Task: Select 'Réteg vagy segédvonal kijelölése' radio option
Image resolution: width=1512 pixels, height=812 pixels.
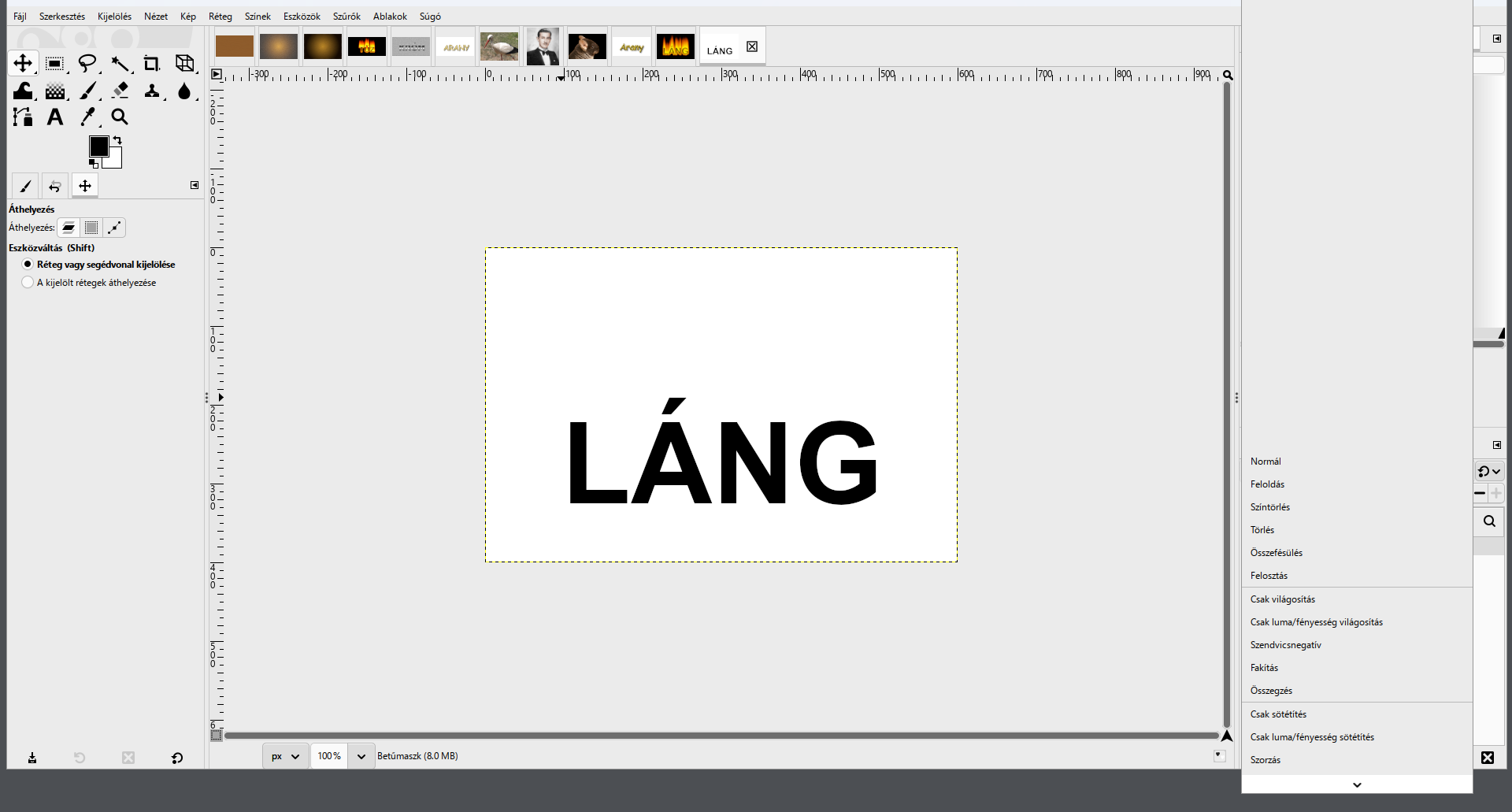Action: click(99, 265)
